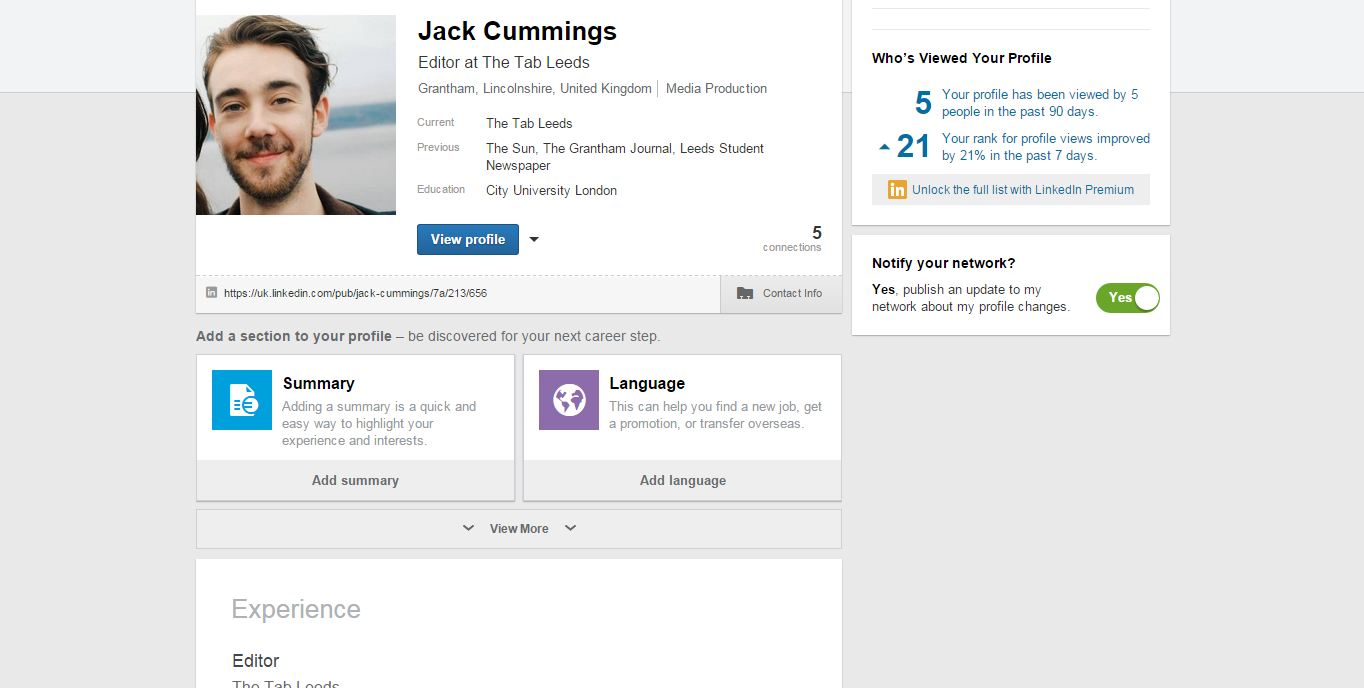This screenshot has width=1364, height=688.
Task: Click the large number 5 profile views
Action: [x=923, y=103]
